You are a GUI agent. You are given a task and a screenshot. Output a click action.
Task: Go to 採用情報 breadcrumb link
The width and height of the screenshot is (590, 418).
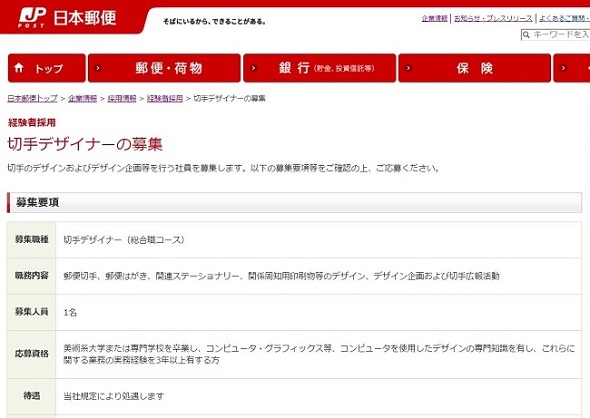(122, 99)
